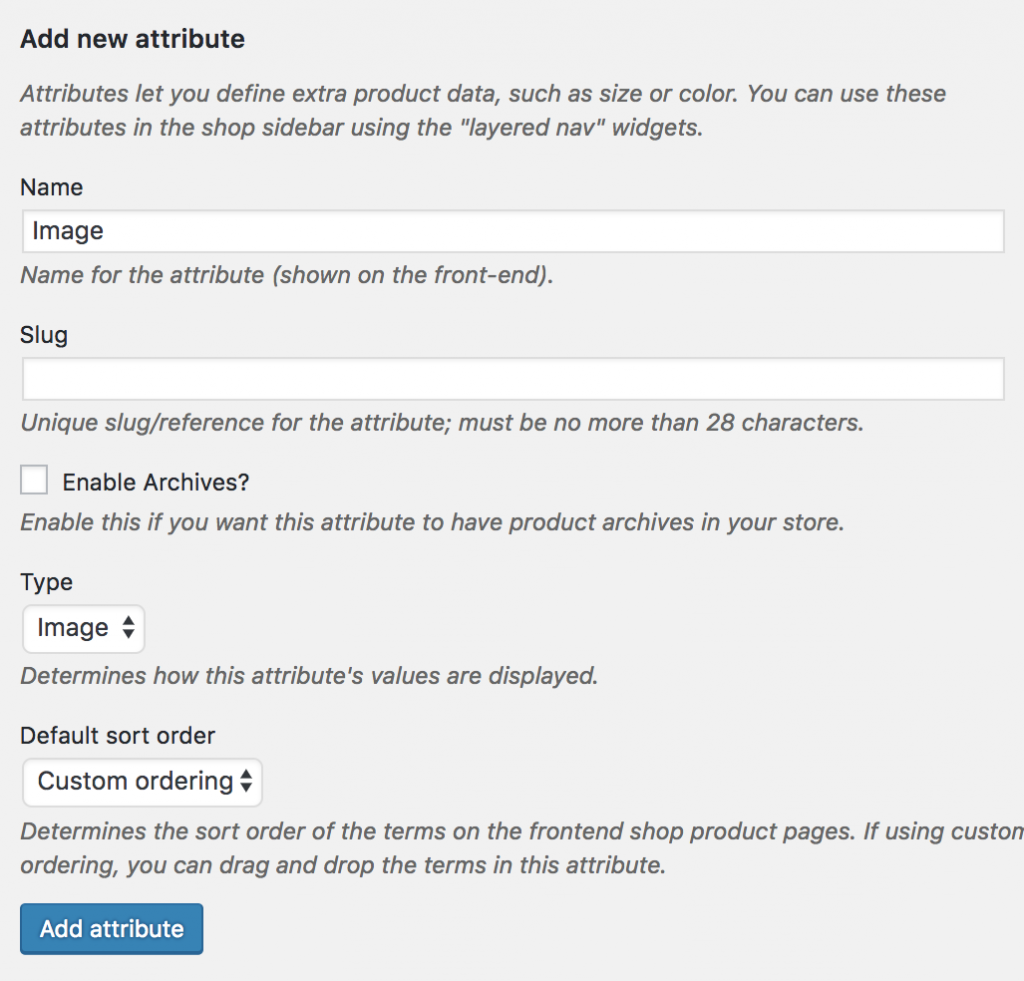
Task: Click the layered nav widgets description text
Action: point(480,110)
